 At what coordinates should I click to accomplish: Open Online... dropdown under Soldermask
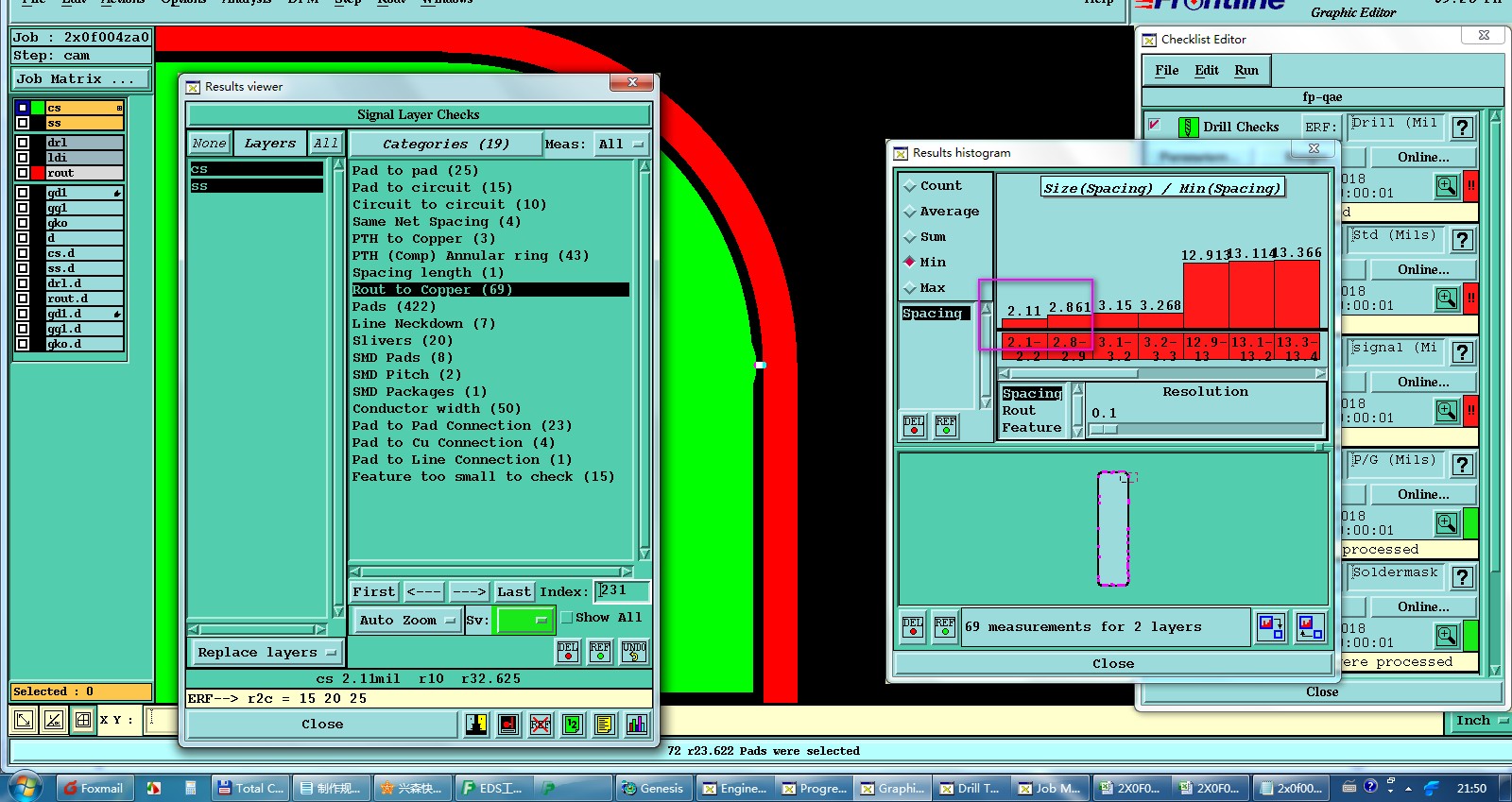[x=1422, y=607]
